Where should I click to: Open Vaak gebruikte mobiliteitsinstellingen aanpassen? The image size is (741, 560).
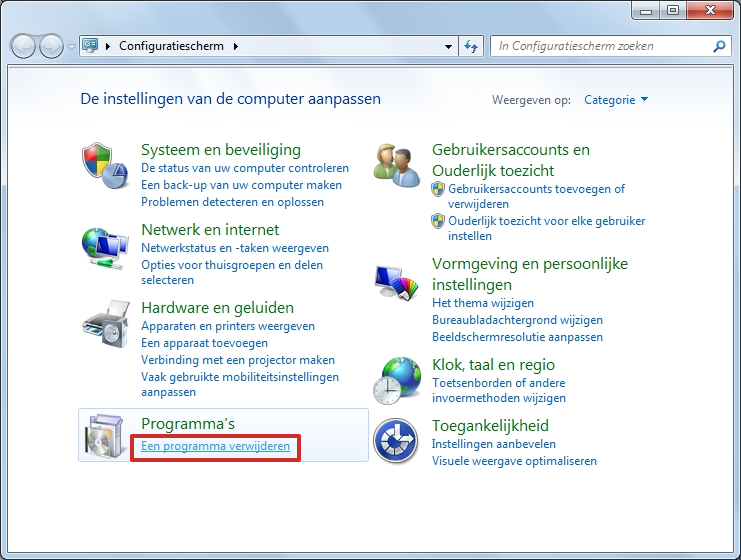(x=240, y=384)
